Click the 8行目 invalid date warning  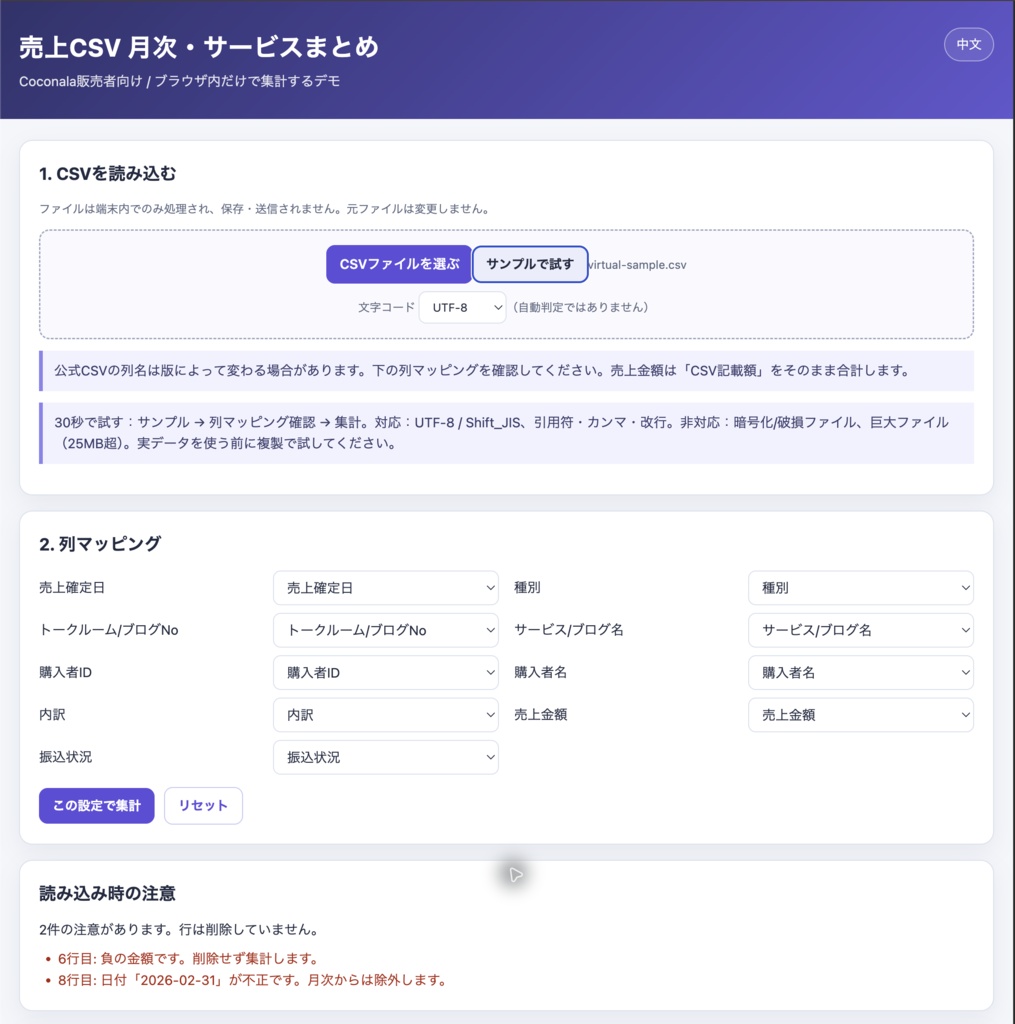[252, 980]
